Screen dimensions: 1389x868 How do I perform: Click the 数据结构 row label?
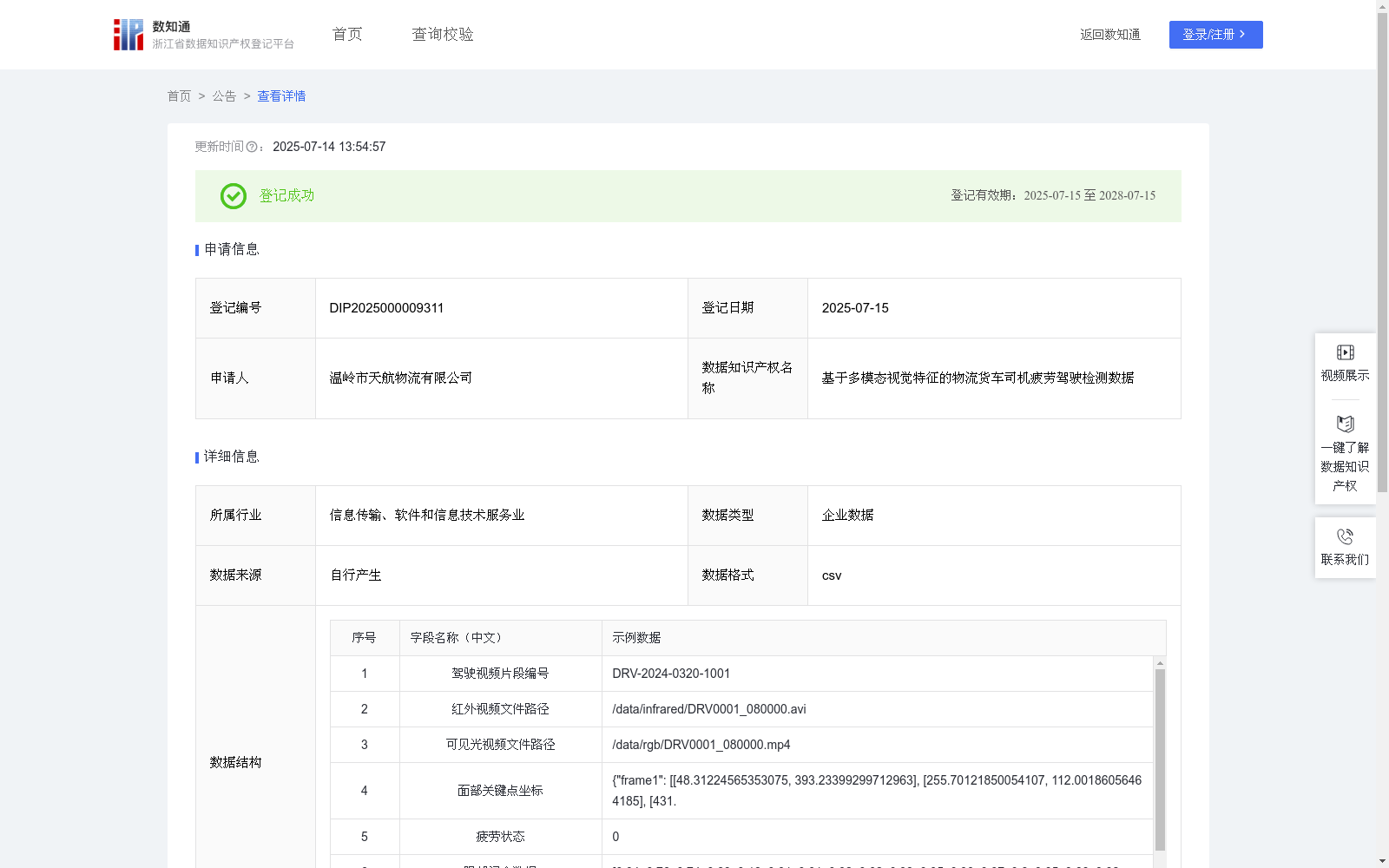click(235, 763)
